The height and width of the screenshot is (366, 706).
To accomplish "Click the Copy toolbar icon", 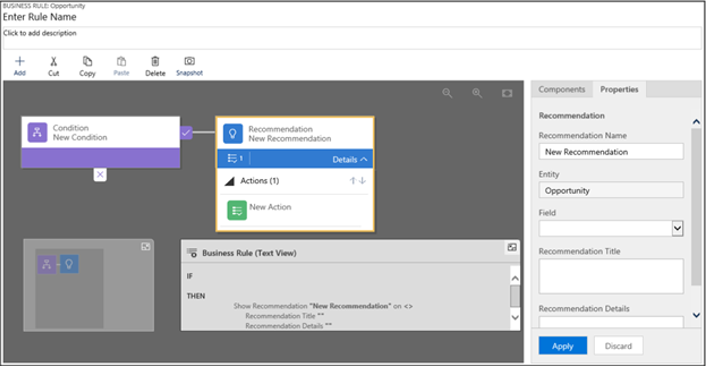I will (x=87, y=66).
